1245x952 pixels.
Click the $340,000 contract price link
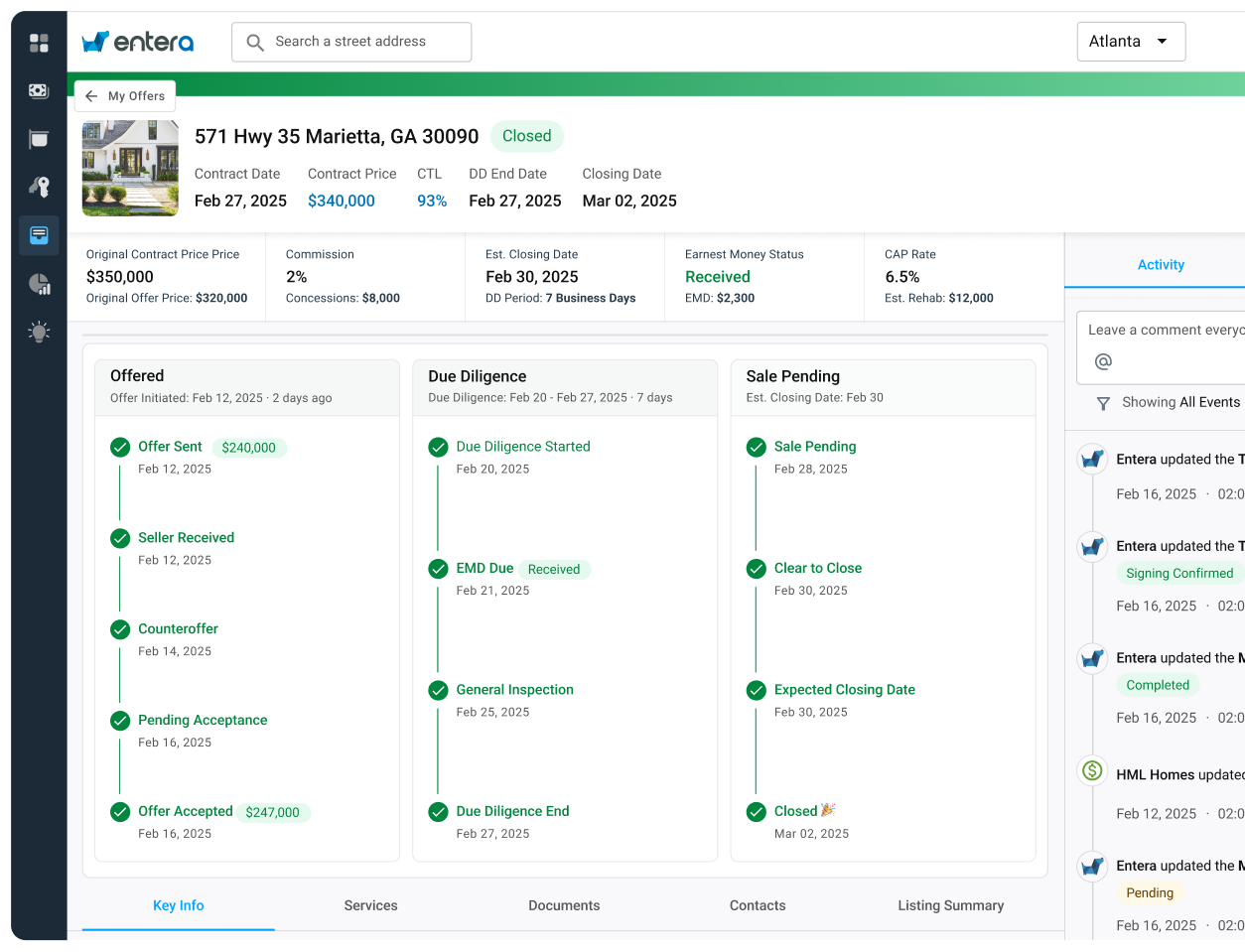pos(342,201)
